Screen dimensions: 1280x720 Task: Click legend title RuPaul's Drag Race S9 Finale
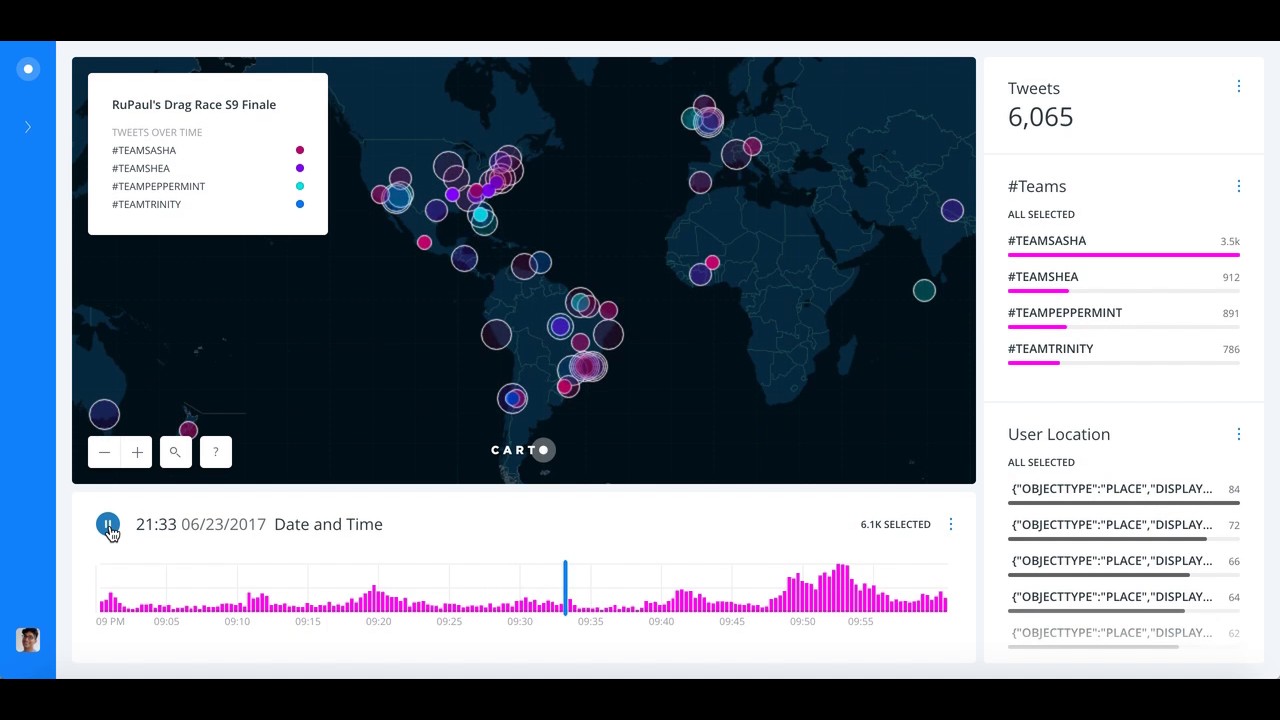click(x=194, y=104)
